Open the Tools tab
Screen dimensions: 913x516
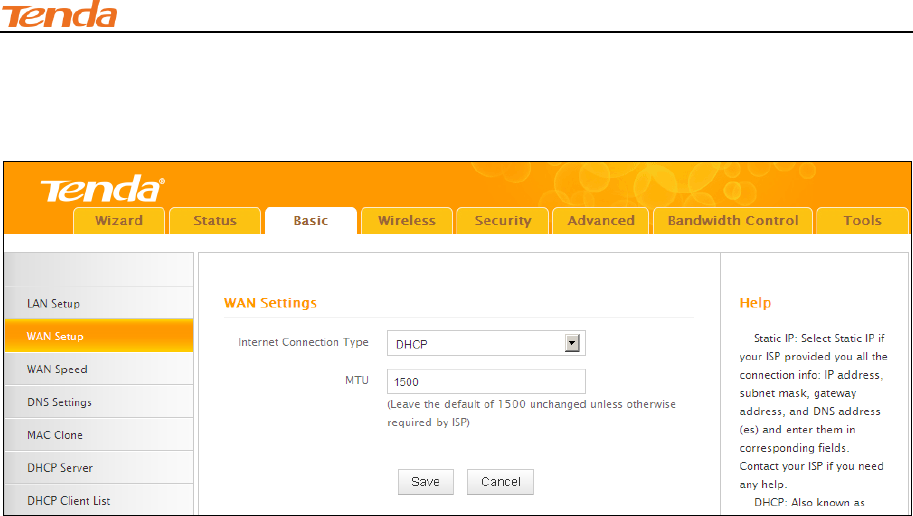point(862,221)
